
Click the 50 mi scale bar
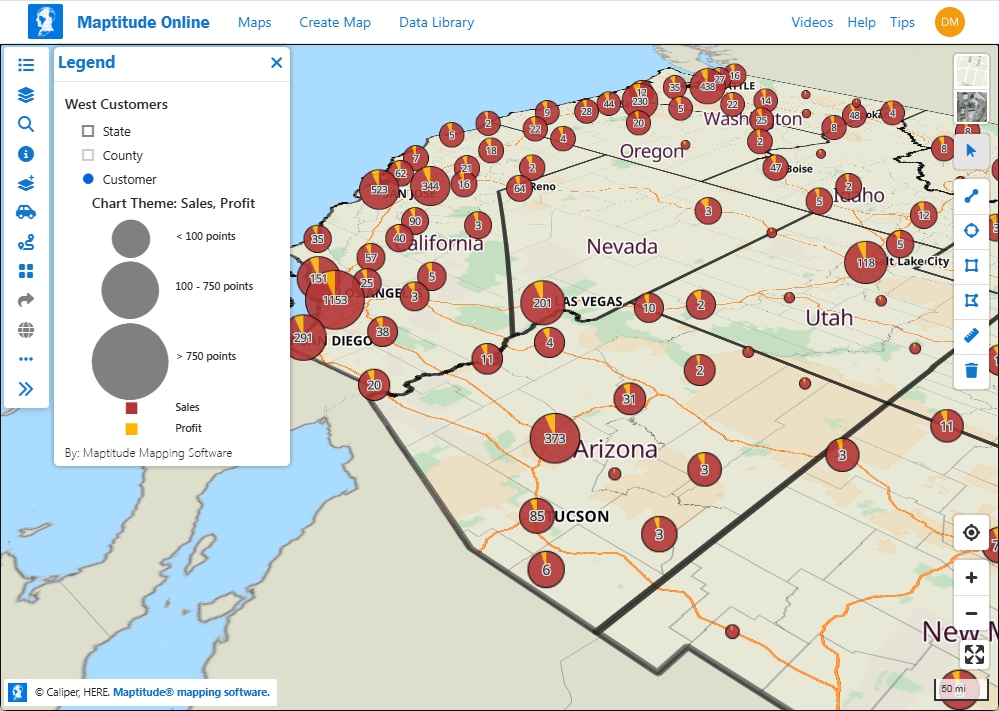pyautogui.click(x=959, y=689)
